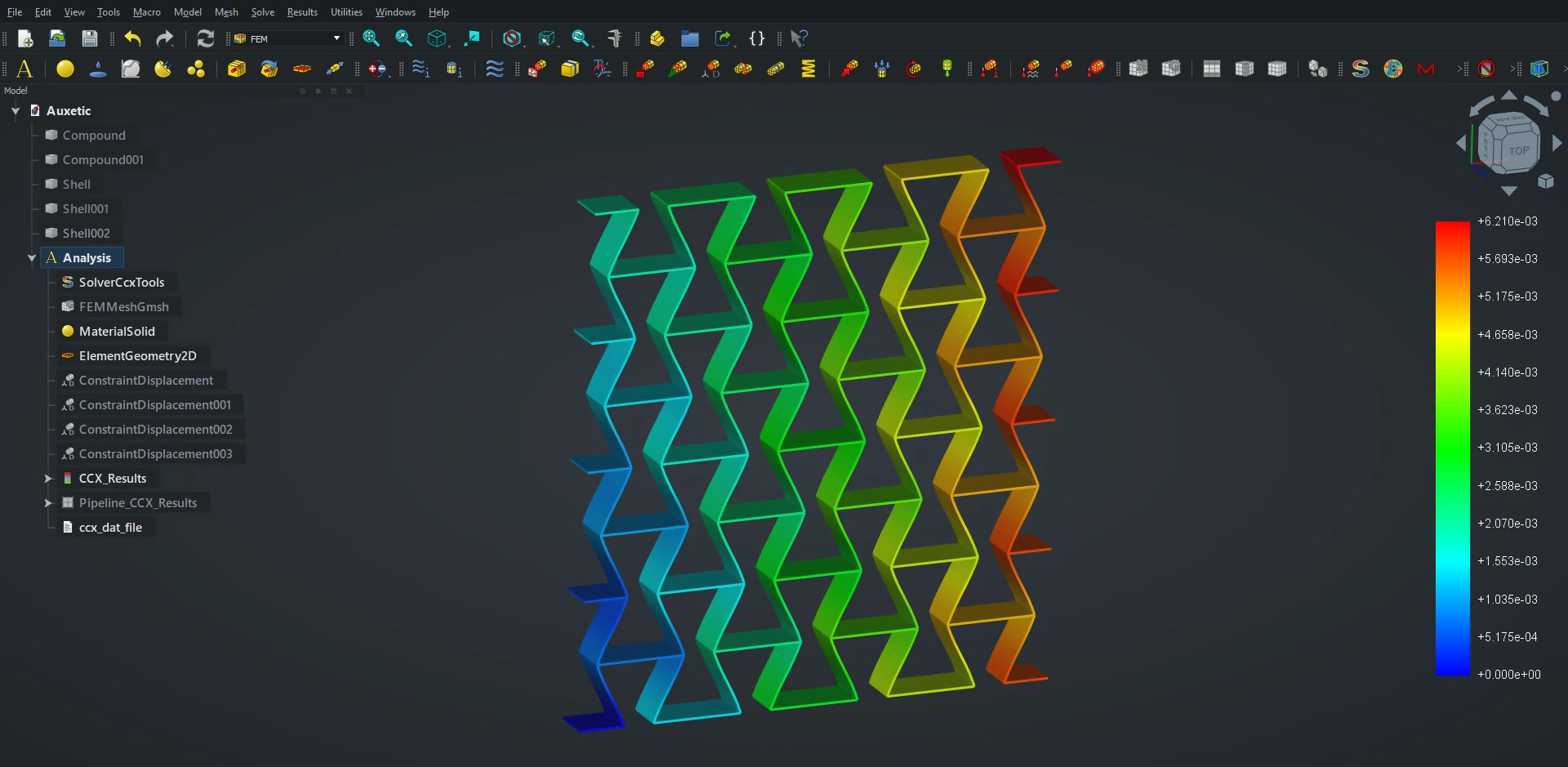Select the what's this help cursor
The height and width of the screenshot is (767, 1568).
[799, 38]
